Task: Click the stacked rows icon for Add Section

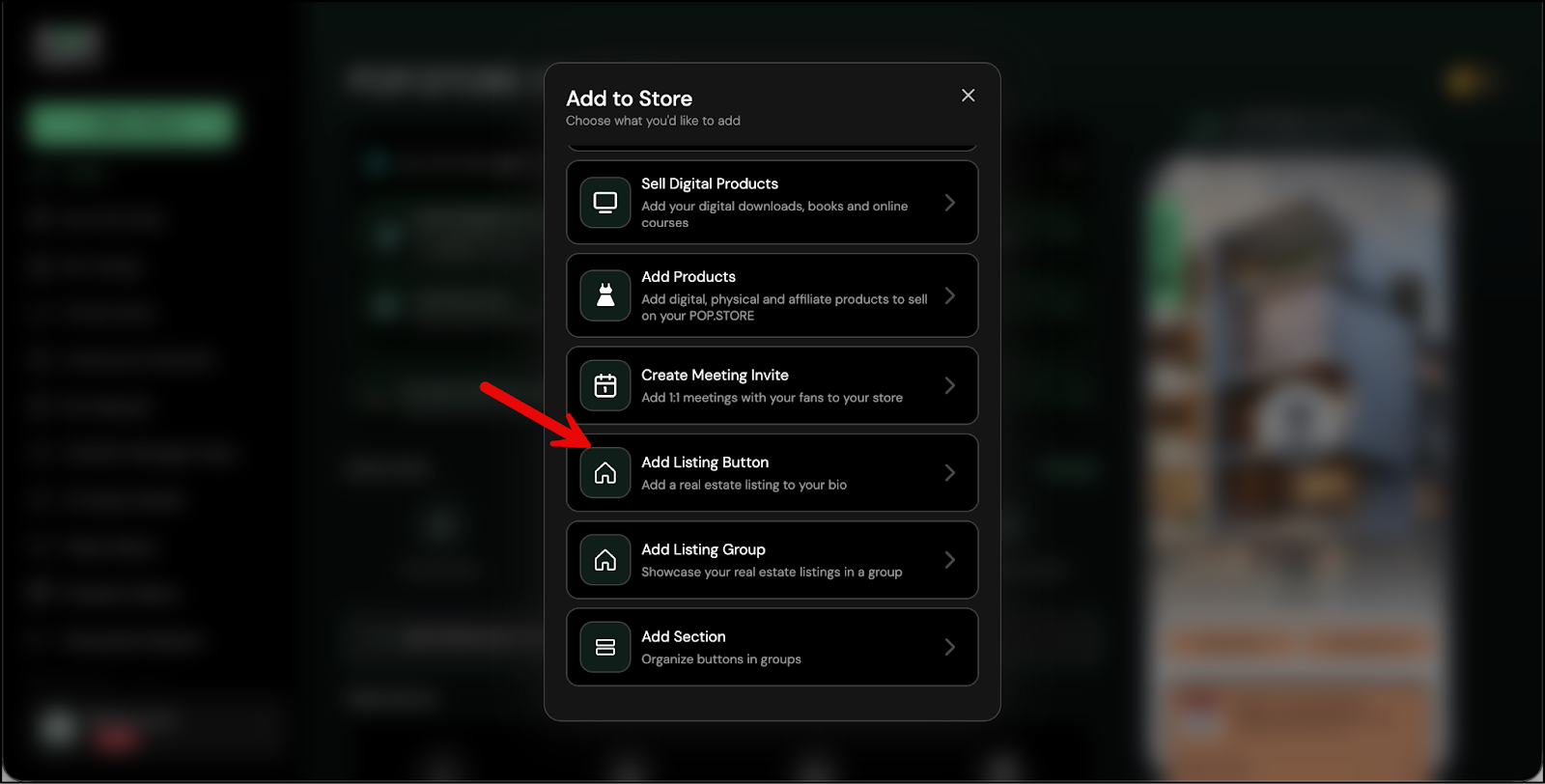Action: coord(605,647)
